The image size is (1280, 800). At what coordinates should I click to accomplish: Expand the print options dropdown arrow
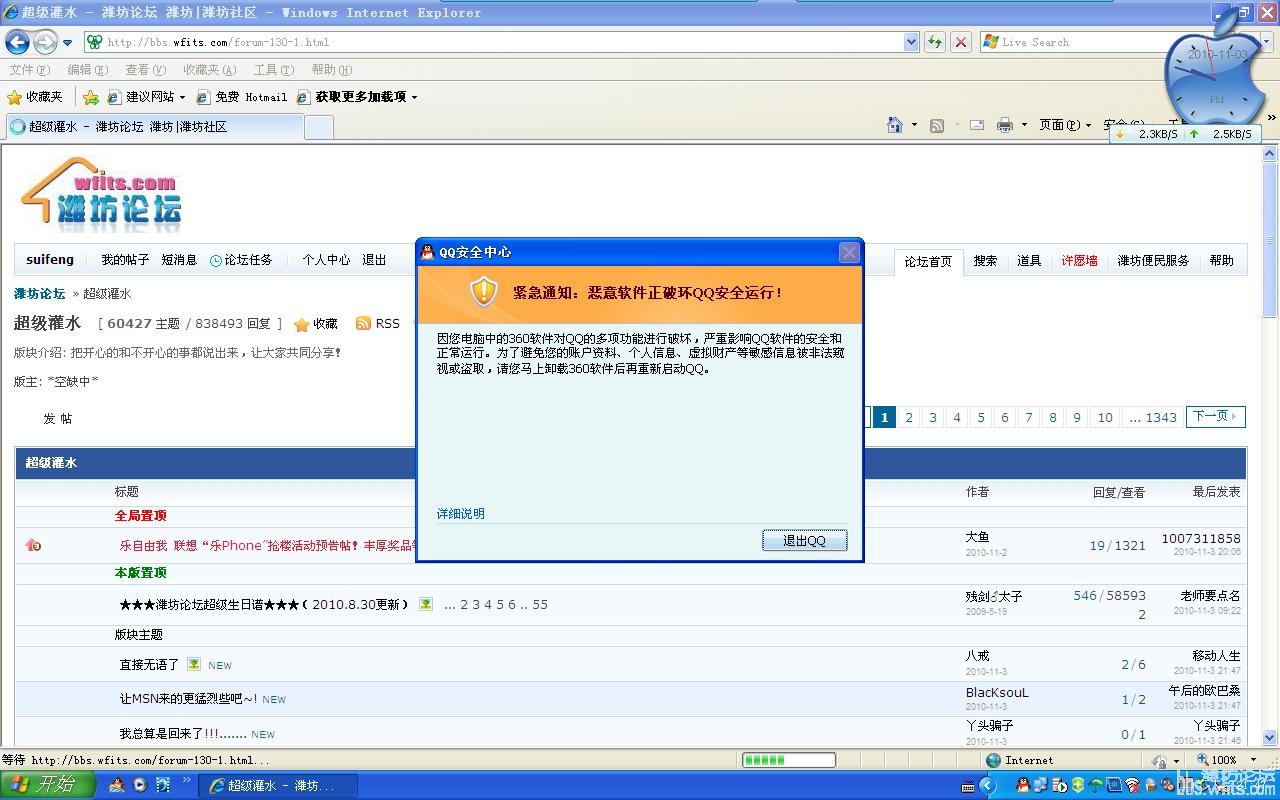tap(1024, 125)
